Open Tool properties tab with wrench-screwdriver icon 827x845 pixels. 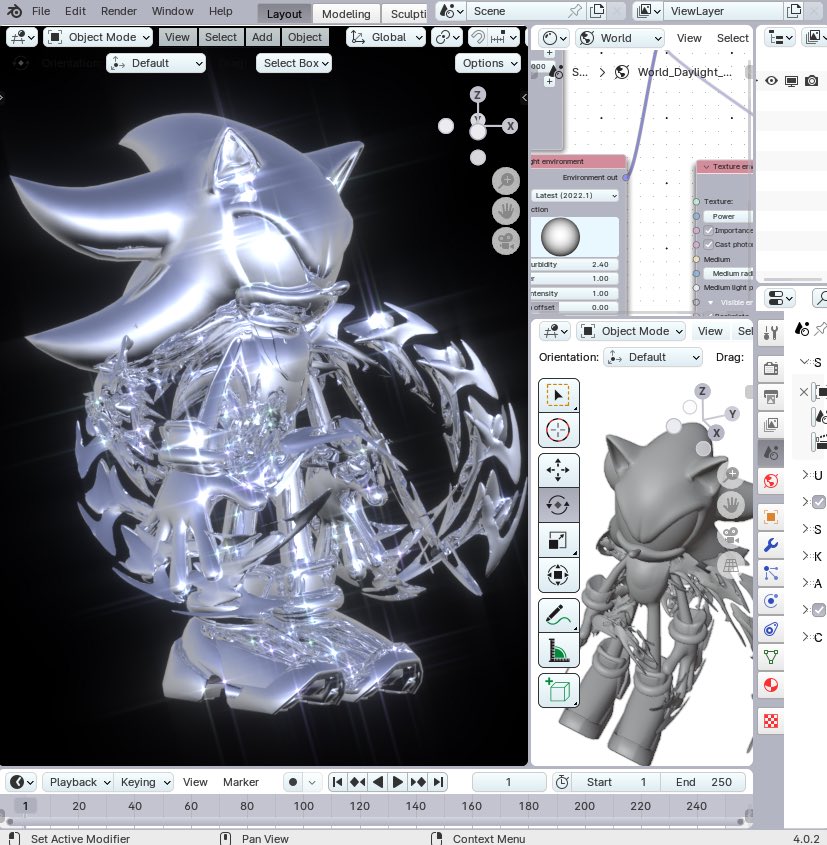pos(771,333)
